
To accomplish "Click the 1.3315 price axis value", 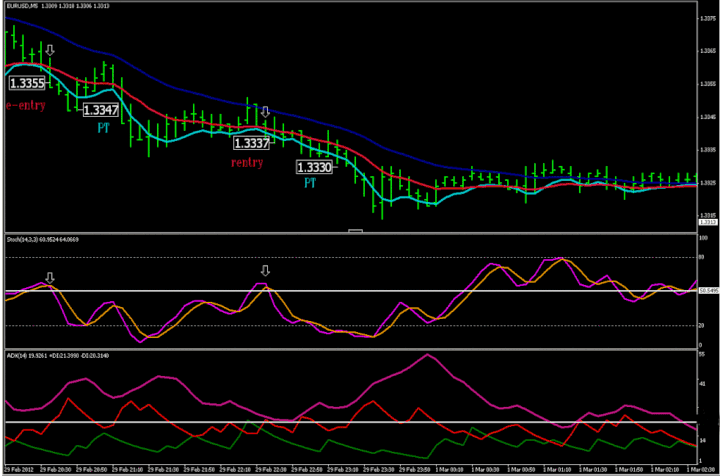I will [x=708, y=215].
